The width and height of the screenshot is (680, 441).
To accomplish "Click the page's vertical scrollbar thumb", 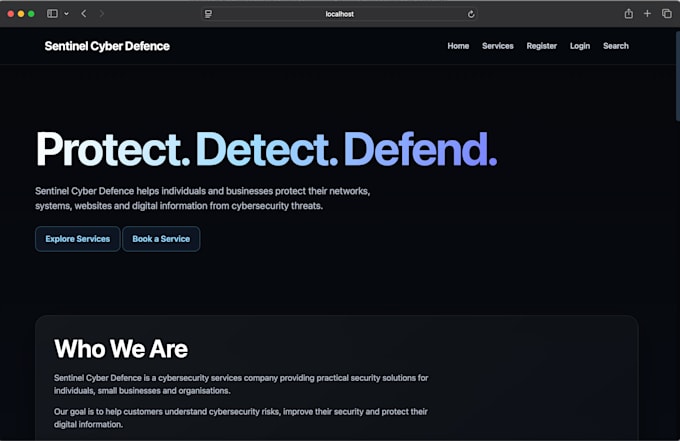I will tap(677, 74).
